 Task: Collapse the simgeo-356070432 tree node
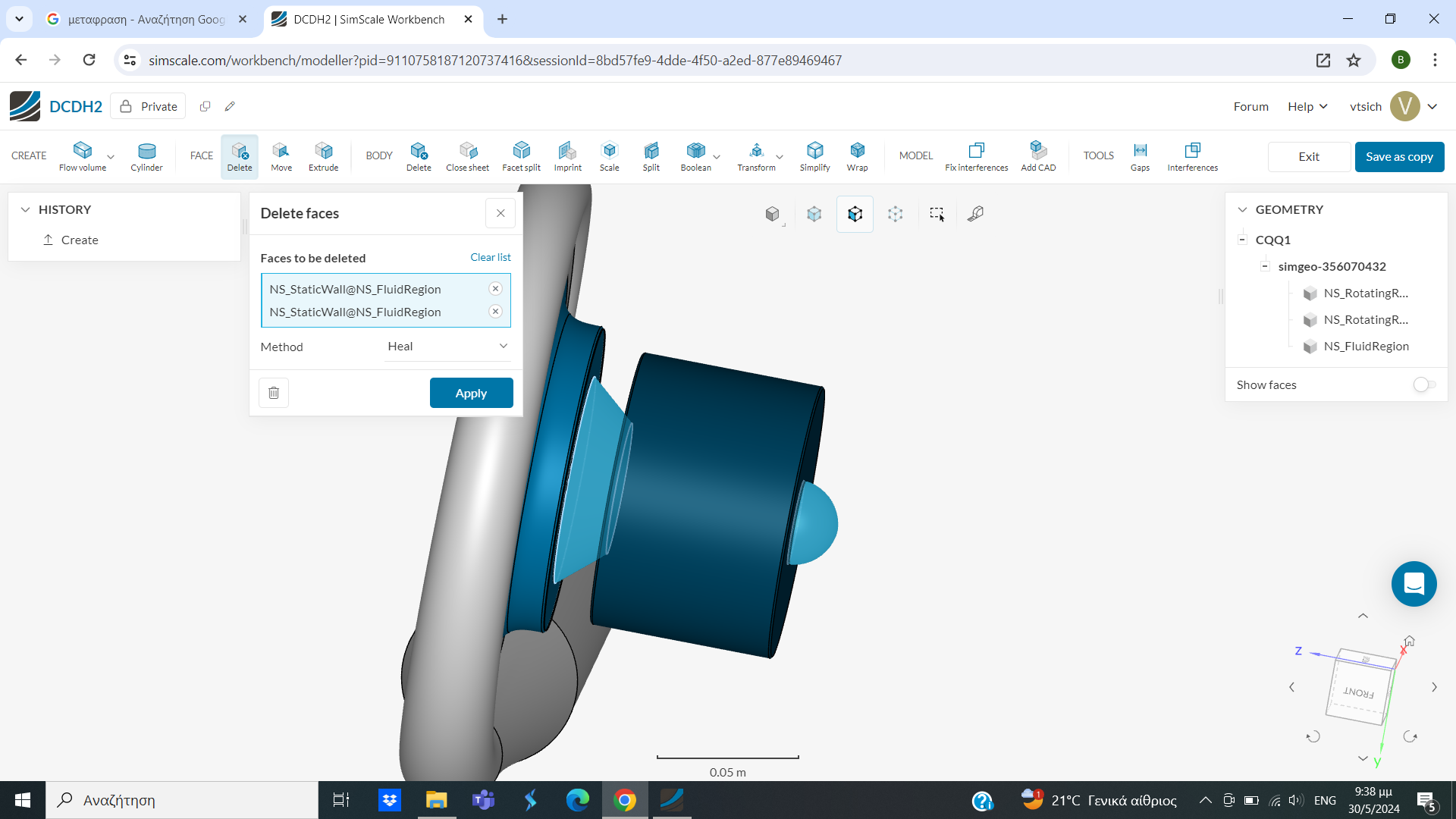(x=1265, y=266)
